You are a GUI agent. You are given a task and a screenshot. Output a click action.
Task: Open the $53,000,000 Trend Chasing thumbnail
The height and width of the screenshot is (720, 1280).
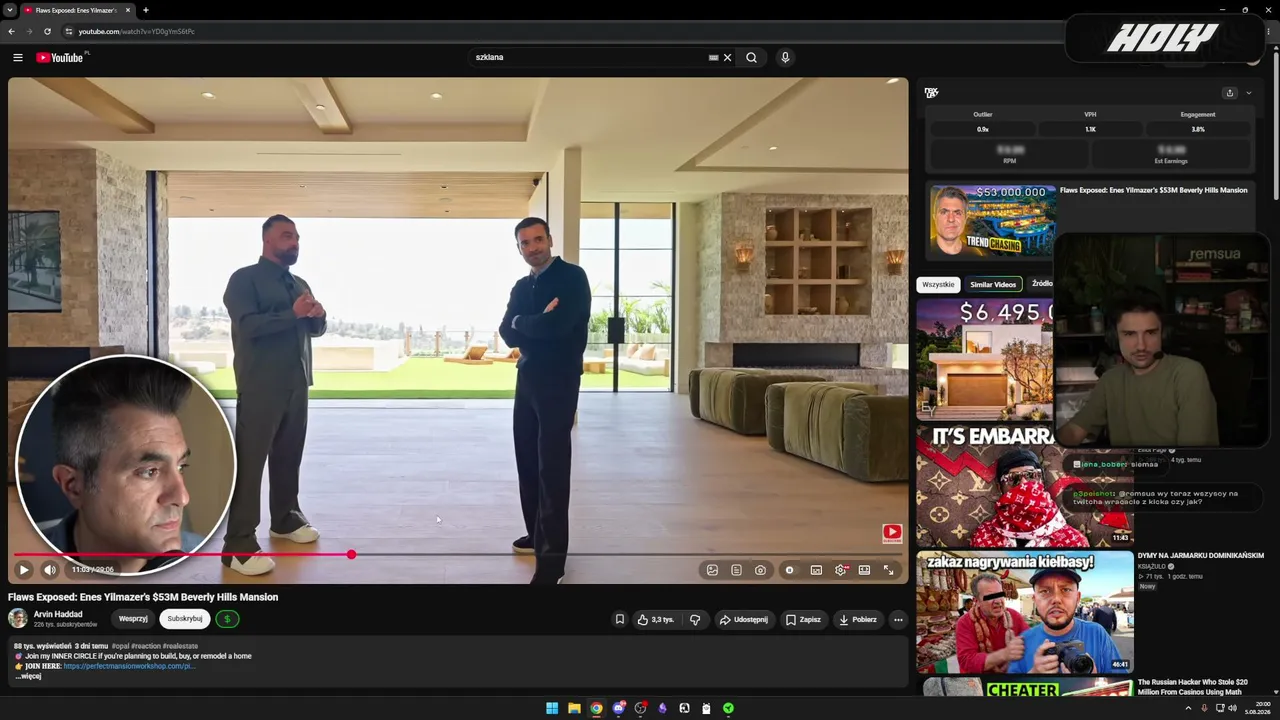[992, 220]
